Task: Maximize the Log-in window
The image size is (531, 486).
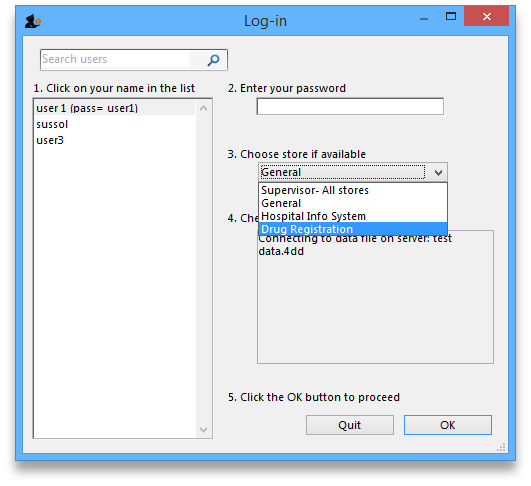Action: coord(451,16)
